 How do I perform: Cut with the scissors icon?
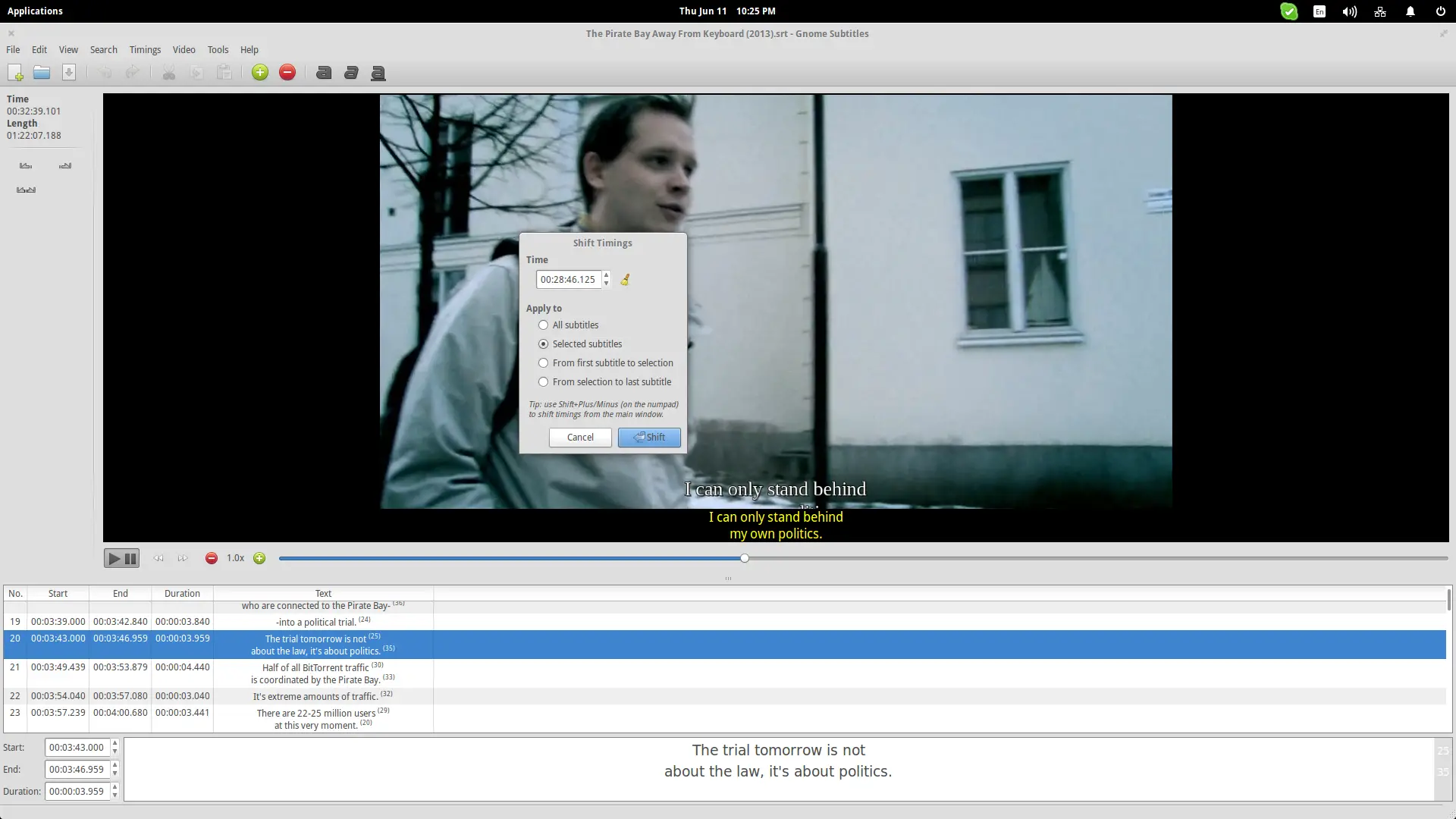169,73
